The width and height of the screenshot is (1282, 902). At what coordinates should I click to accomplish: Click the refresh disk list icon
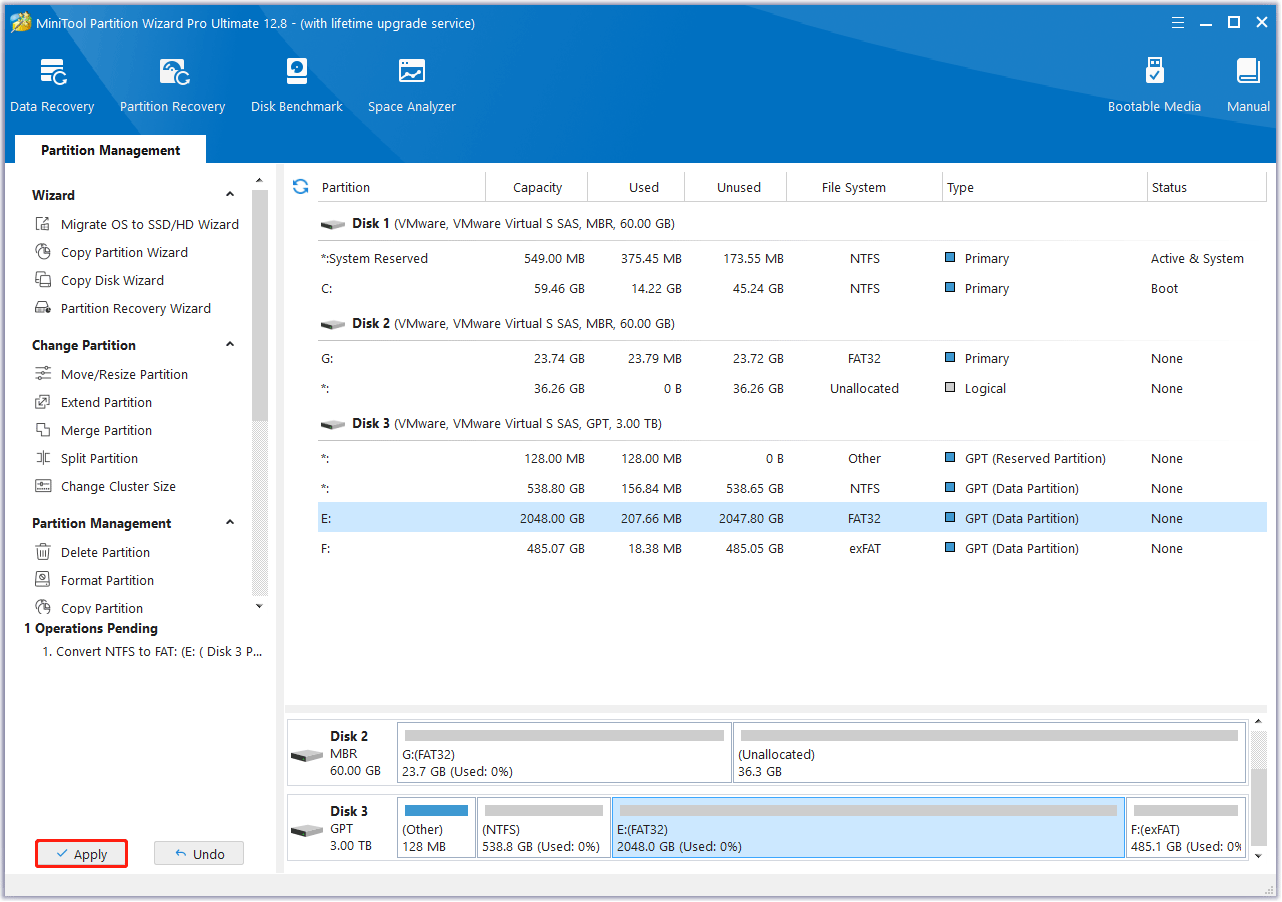[300, 187]
